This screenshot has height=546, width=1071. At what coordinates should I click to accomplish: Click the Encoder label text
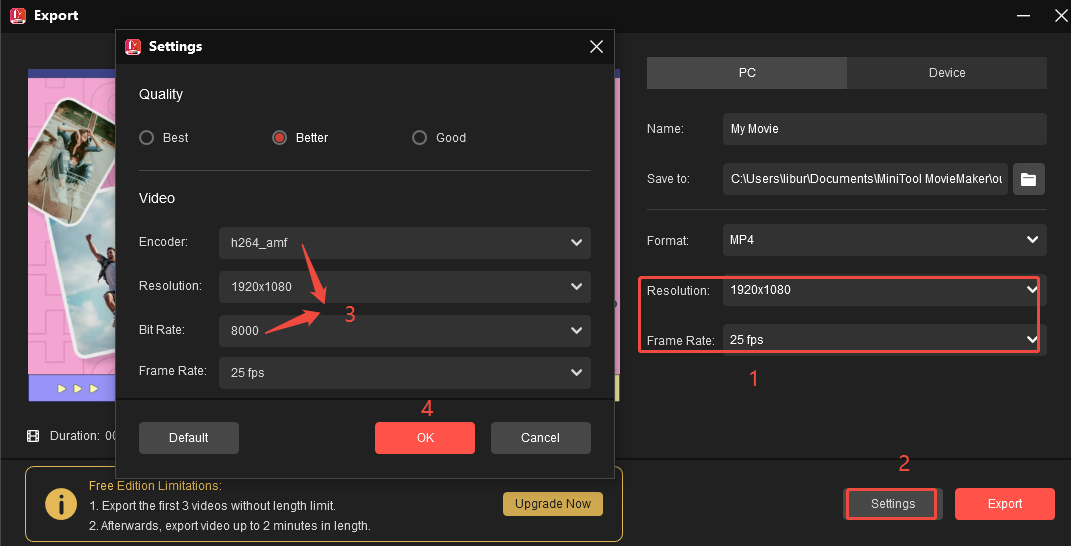pos(163,242)
